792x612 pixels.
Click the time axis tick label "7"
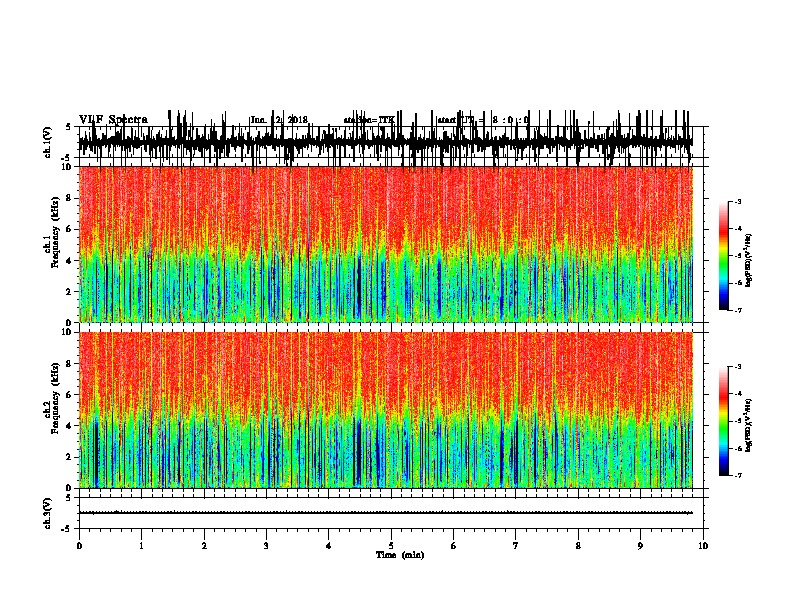click(x=516, y=546)
